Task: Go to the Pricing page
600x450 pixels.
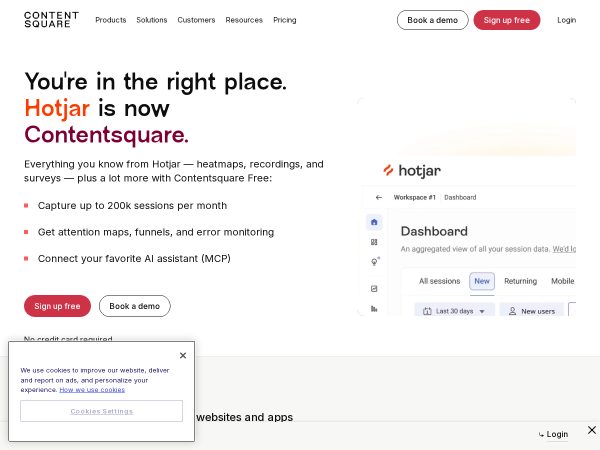Action: (285, 20)
